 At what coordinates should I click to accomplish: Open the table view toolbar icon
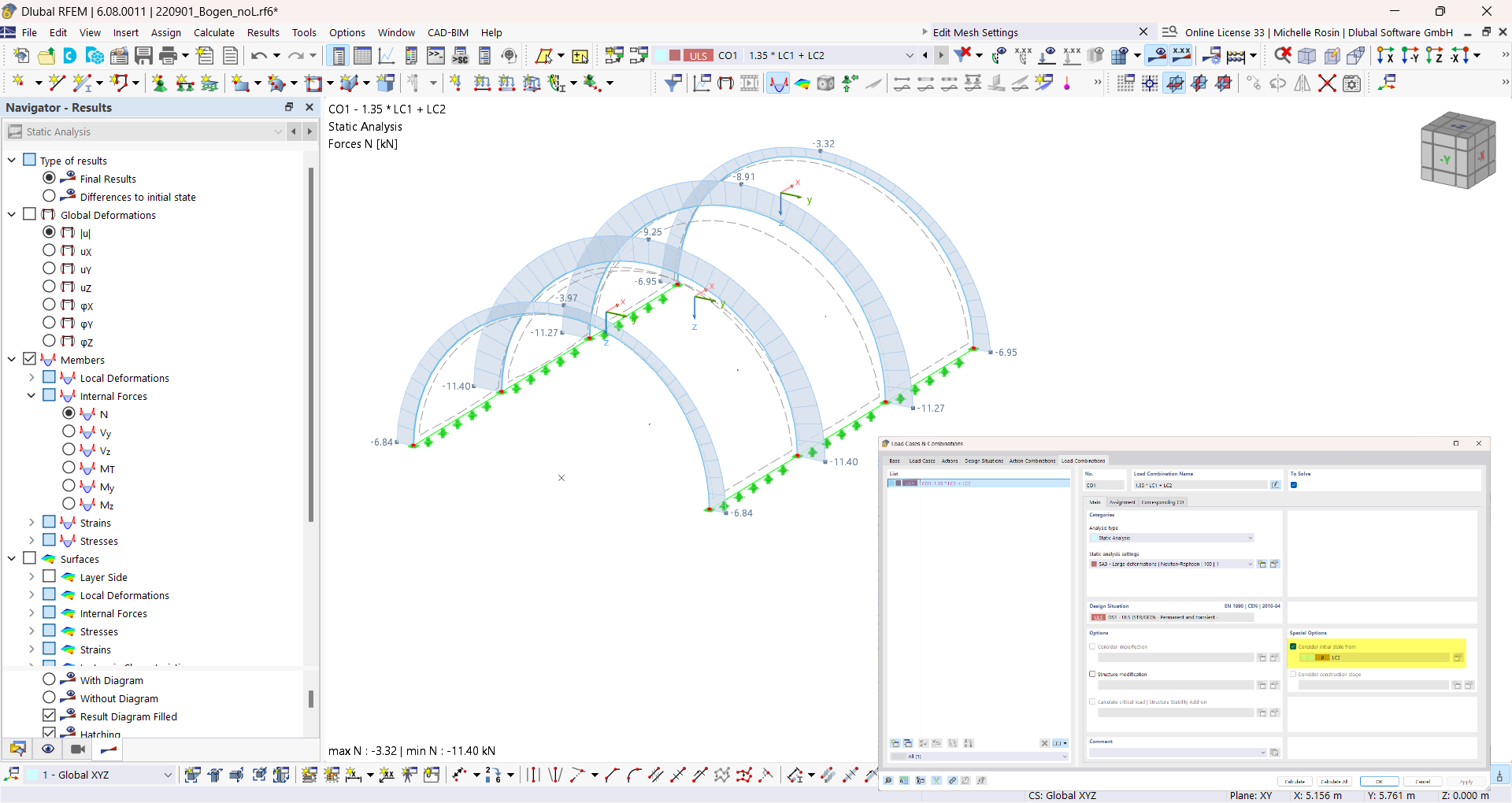pos(362,56)
